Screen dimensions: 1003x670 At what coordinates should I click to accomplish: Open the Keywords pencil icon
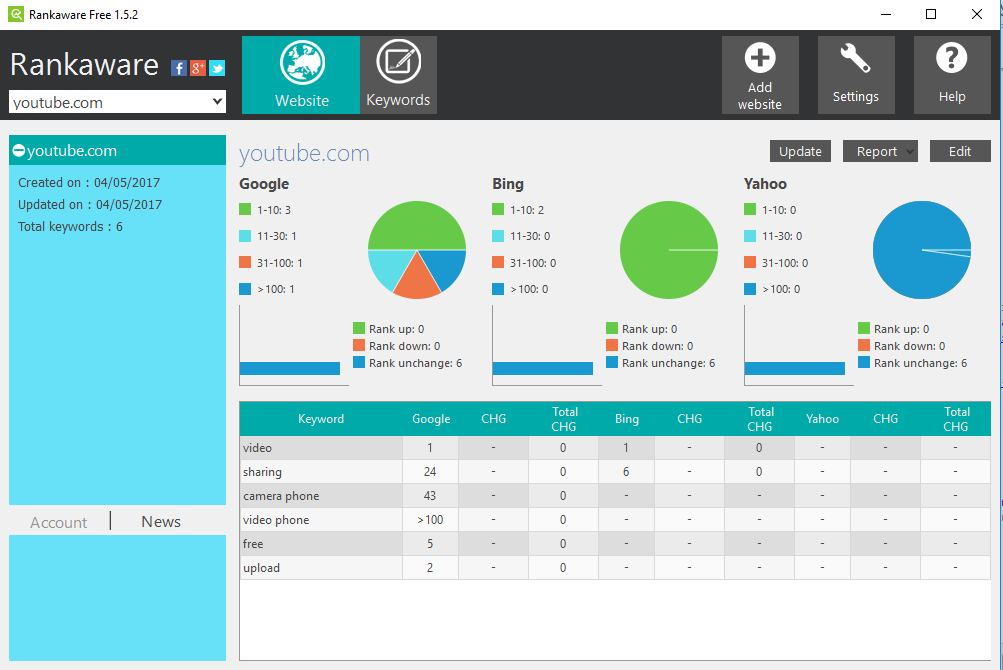[398, 63]
